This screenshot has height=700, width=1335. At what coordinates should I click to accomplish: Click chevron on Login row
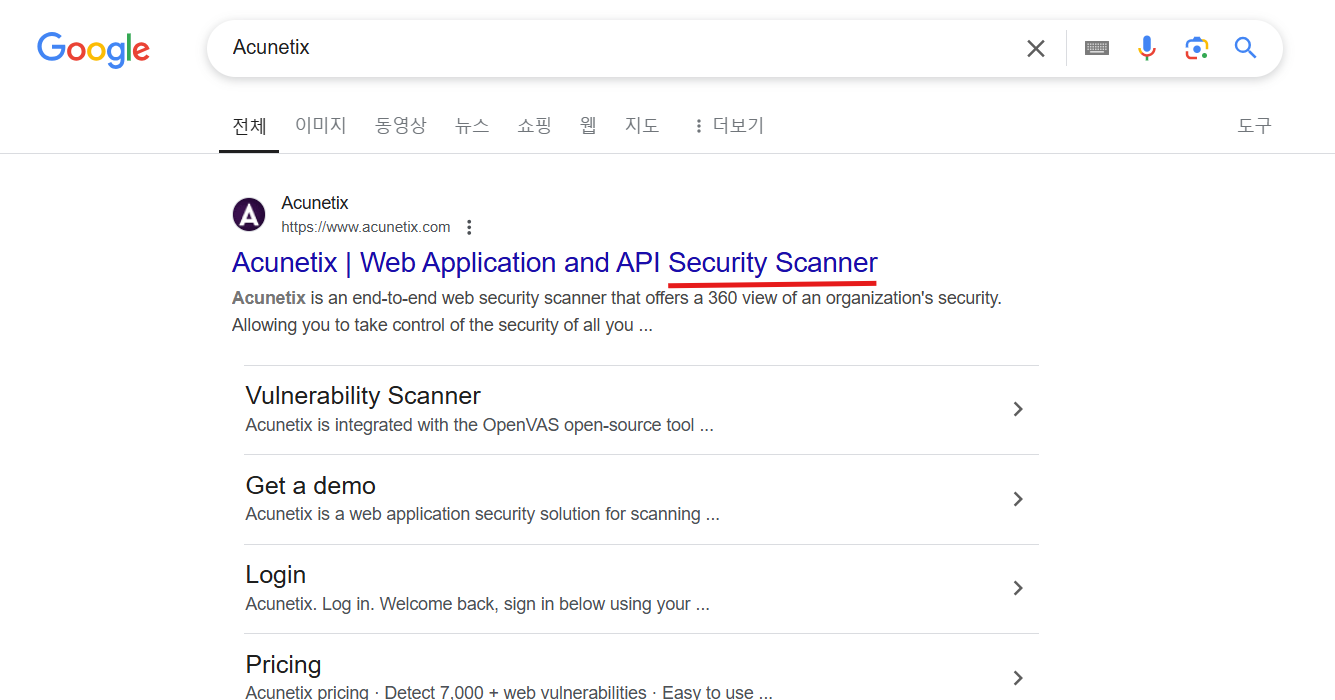[1018, 588]
